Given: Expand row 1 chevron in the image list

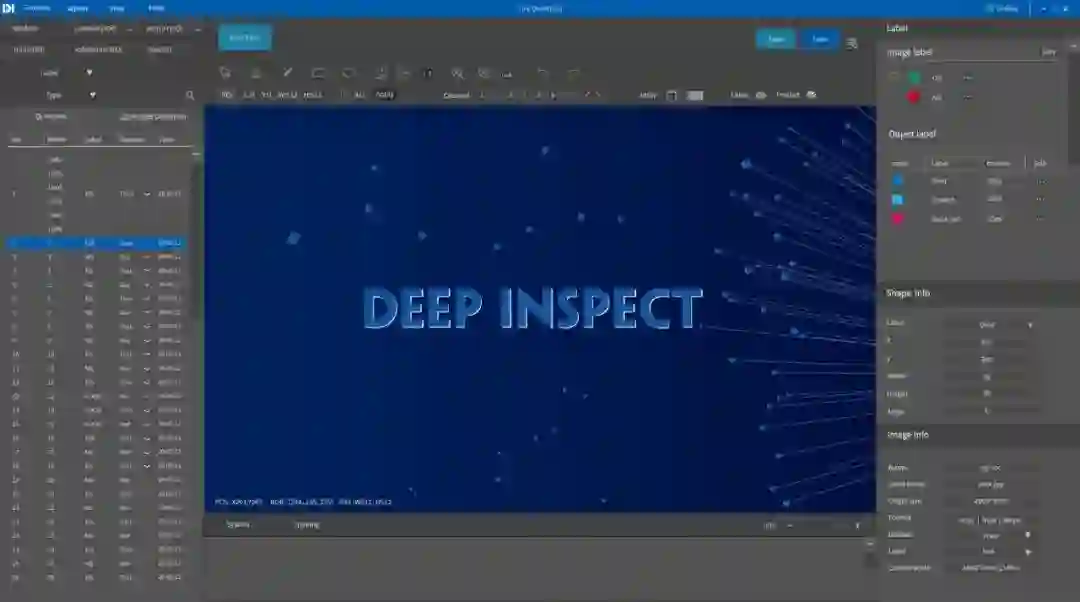Looking at the screenshot, I should click(147, 194).
